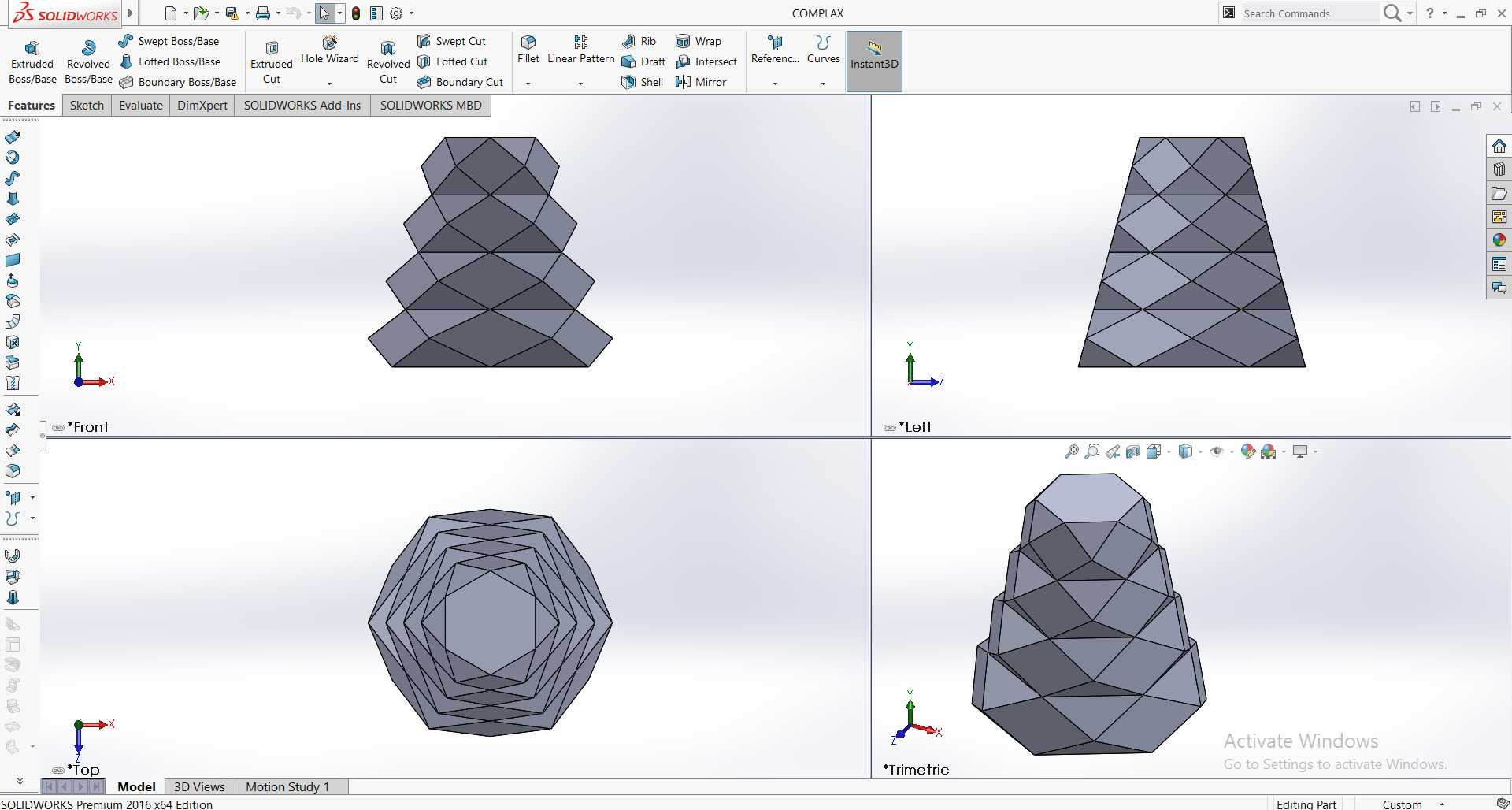
Task: Open the Appearances task pane icon
Action: click(1499, 240)
